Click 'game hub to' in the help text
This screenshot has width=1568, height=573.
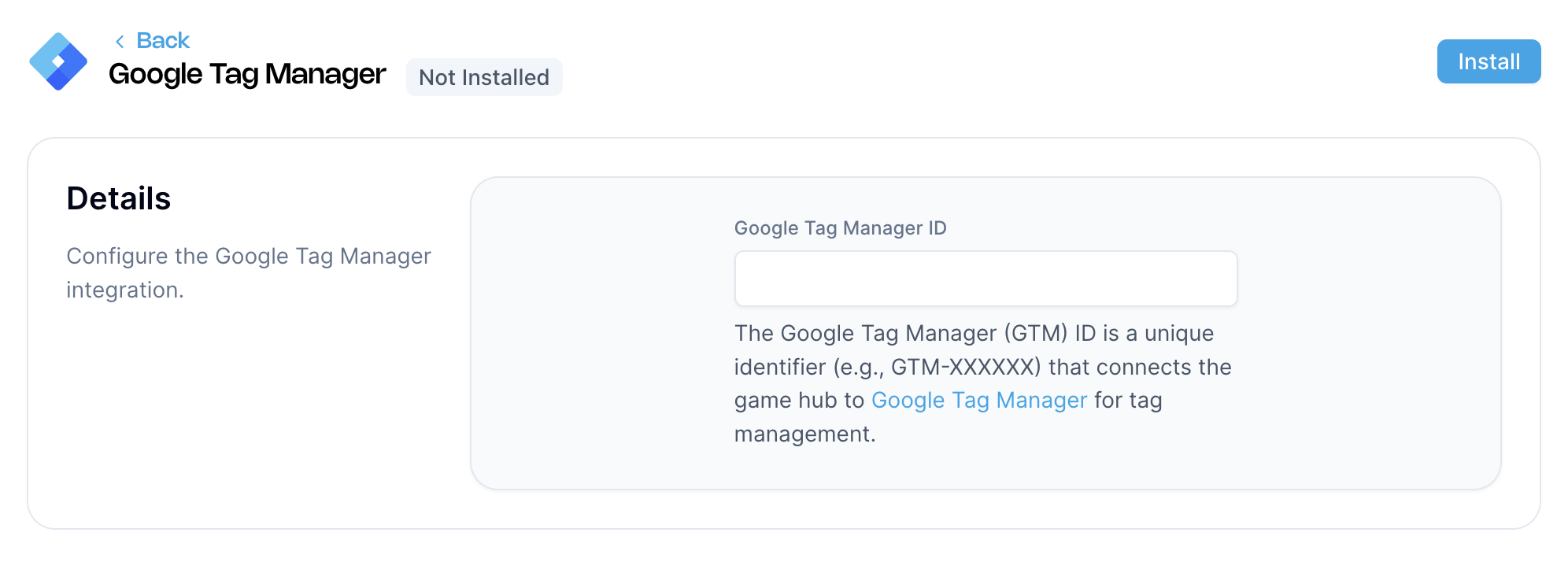pyautogui.click(x=799, y=400)
